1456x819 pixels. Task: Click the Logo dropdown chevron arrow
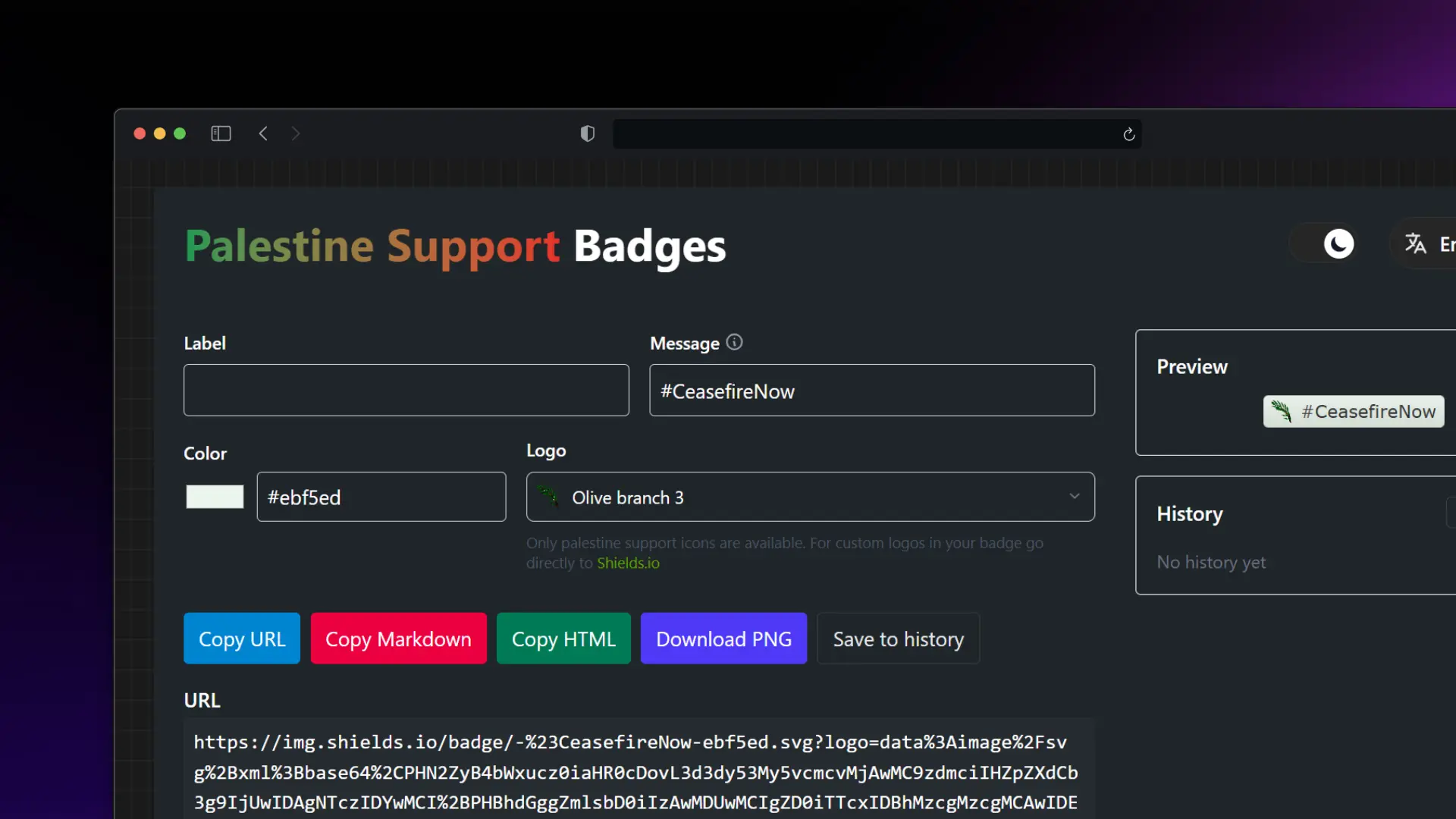(1074, 496)
